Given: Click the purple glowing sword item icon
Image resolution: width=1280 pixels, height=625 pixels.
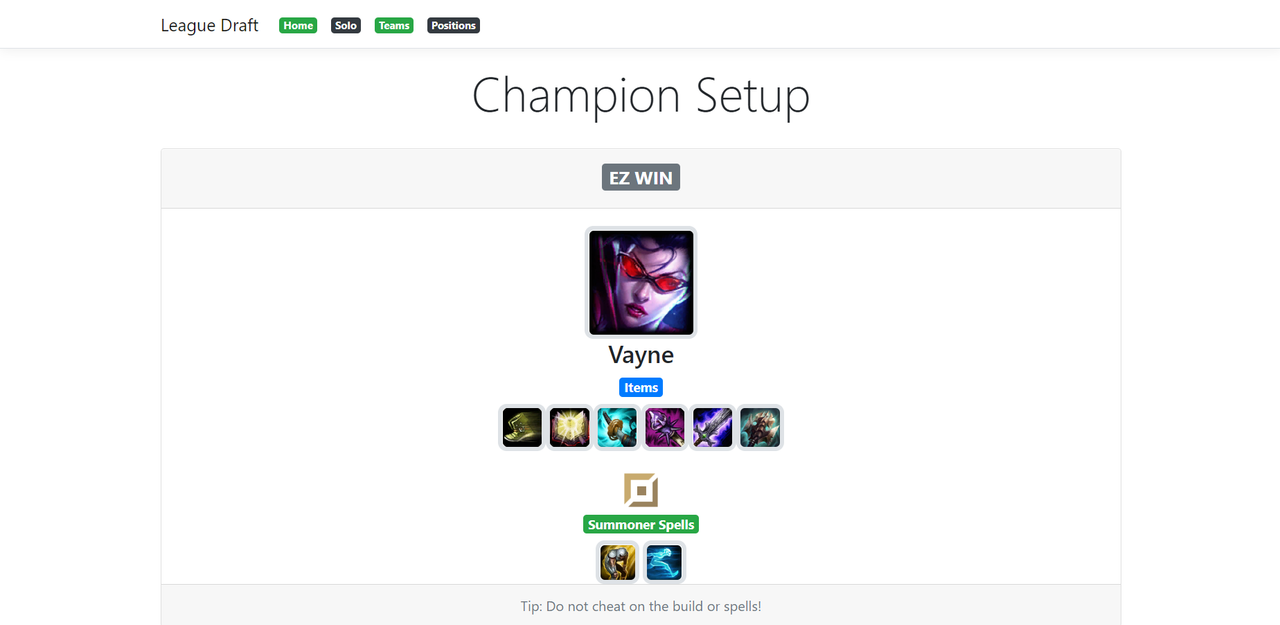Looking at the screenshot, I should [x=713, y=428].
